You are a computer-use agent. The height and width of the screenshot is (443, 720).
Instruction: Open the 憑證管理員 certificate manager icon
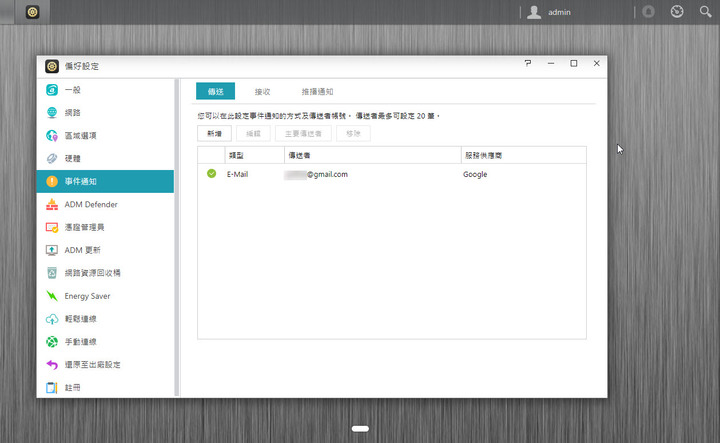point(52,227)
